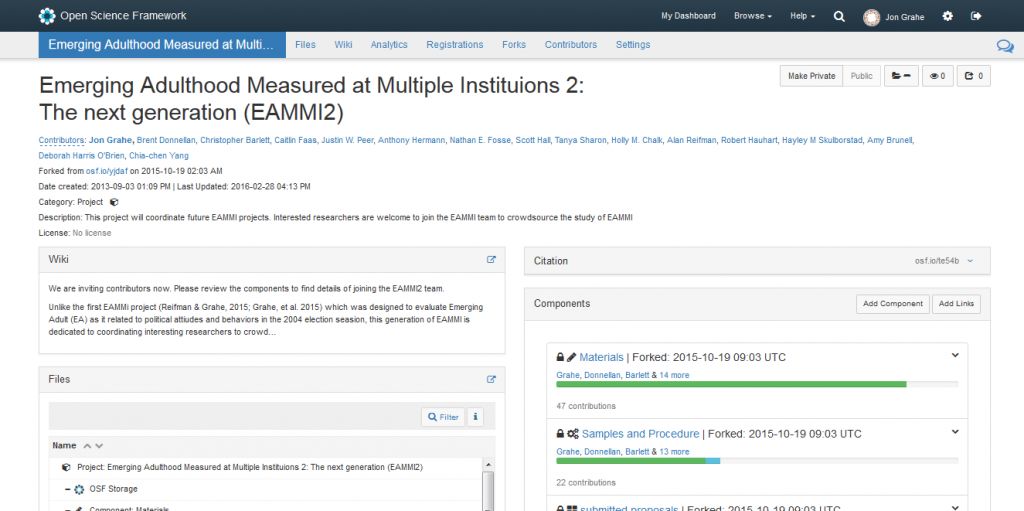The image size is (1024, 511).
Task: Click the Jon Grahe username in navbar
Action: tap(904, 17)
